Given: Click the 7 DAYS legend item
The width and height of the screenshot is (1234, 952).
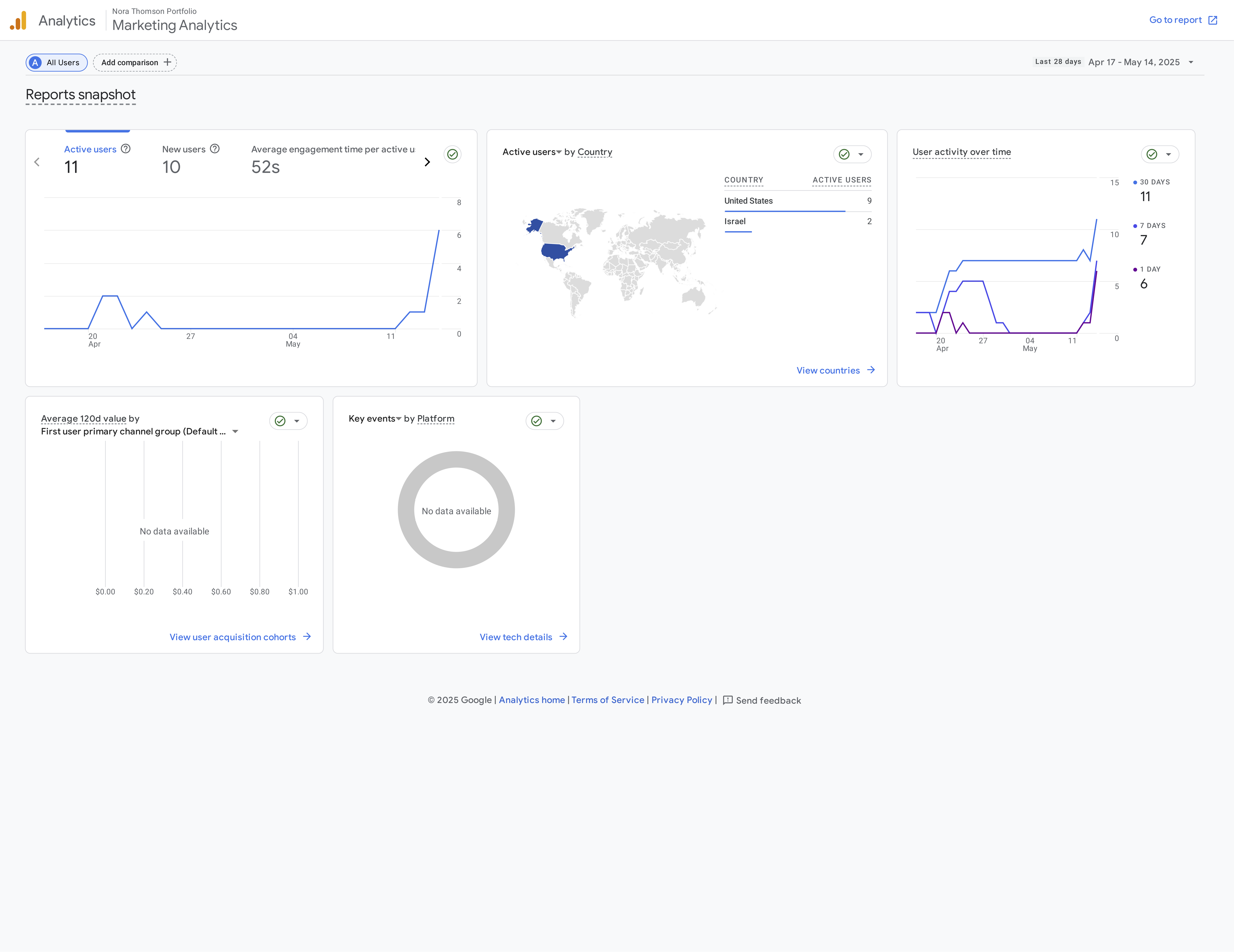Looking at the screenshot, I should point(1149,234).
